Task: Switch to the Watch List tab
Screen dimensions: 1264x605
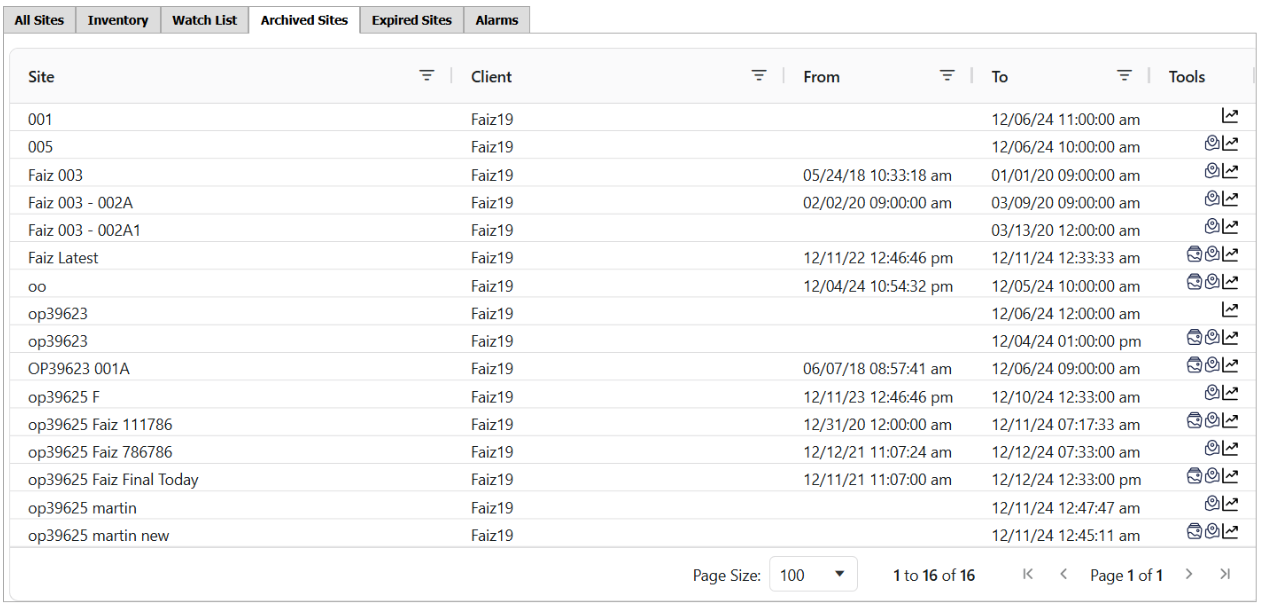Action: pos(204,20)
